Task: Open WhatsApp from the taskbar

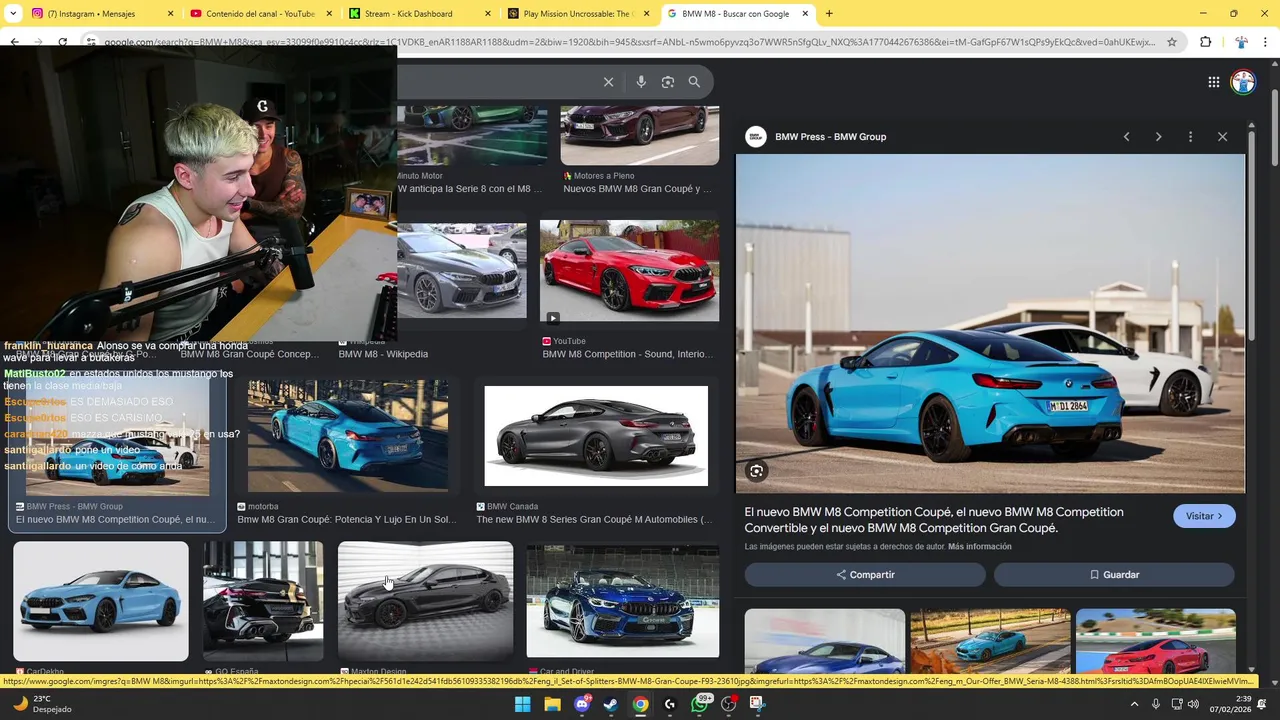Action: (x=700, y=704)
